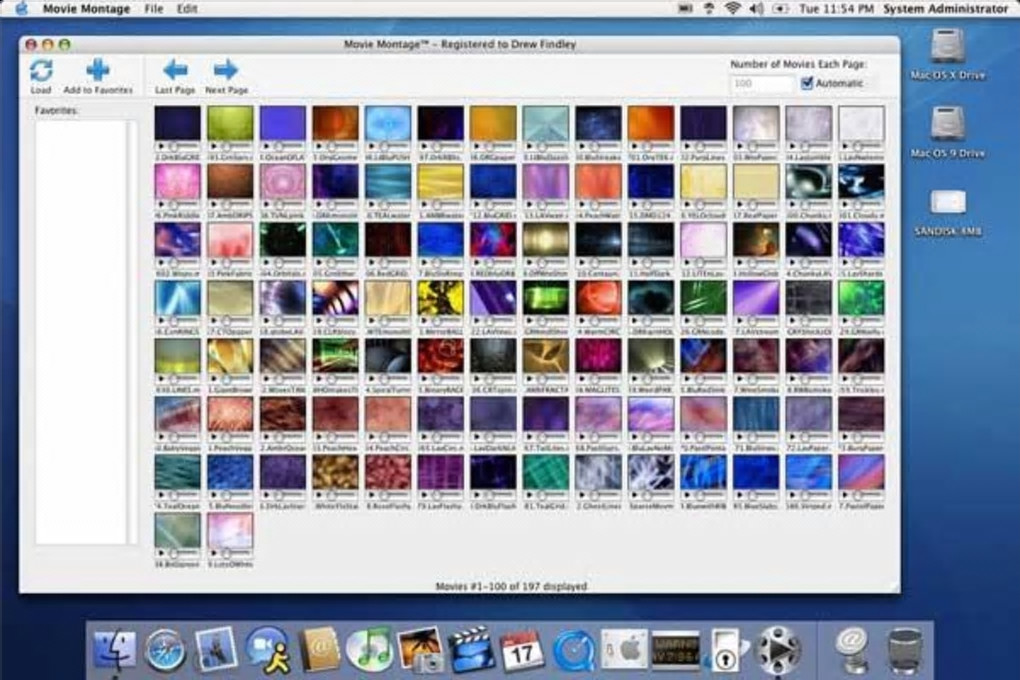Play the solid blue OceanGFLA movie
The image size is (1020, 680).
pyautogui.click(x=267, y=146)
